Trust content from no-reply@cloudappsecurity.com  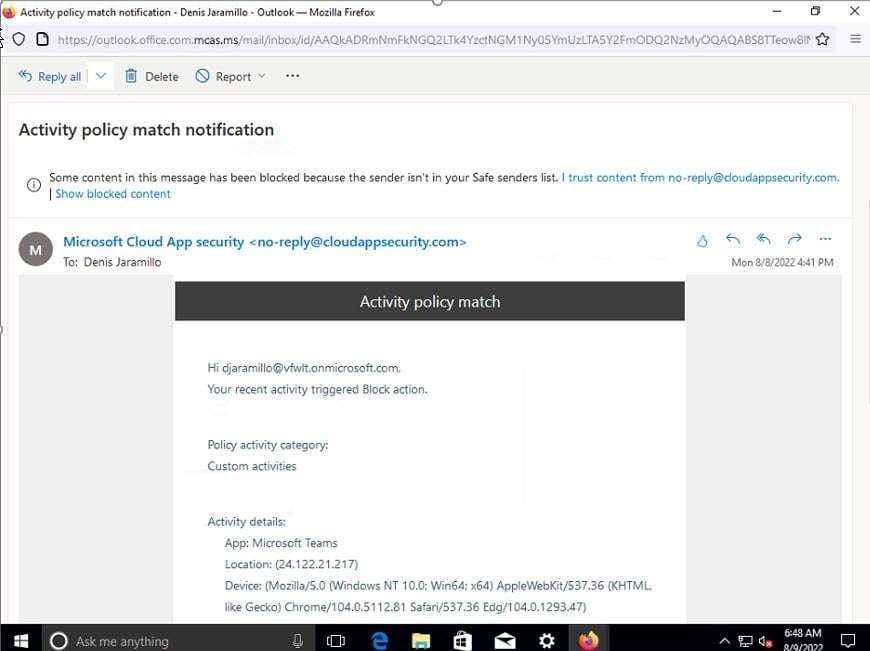coord(700,178)
